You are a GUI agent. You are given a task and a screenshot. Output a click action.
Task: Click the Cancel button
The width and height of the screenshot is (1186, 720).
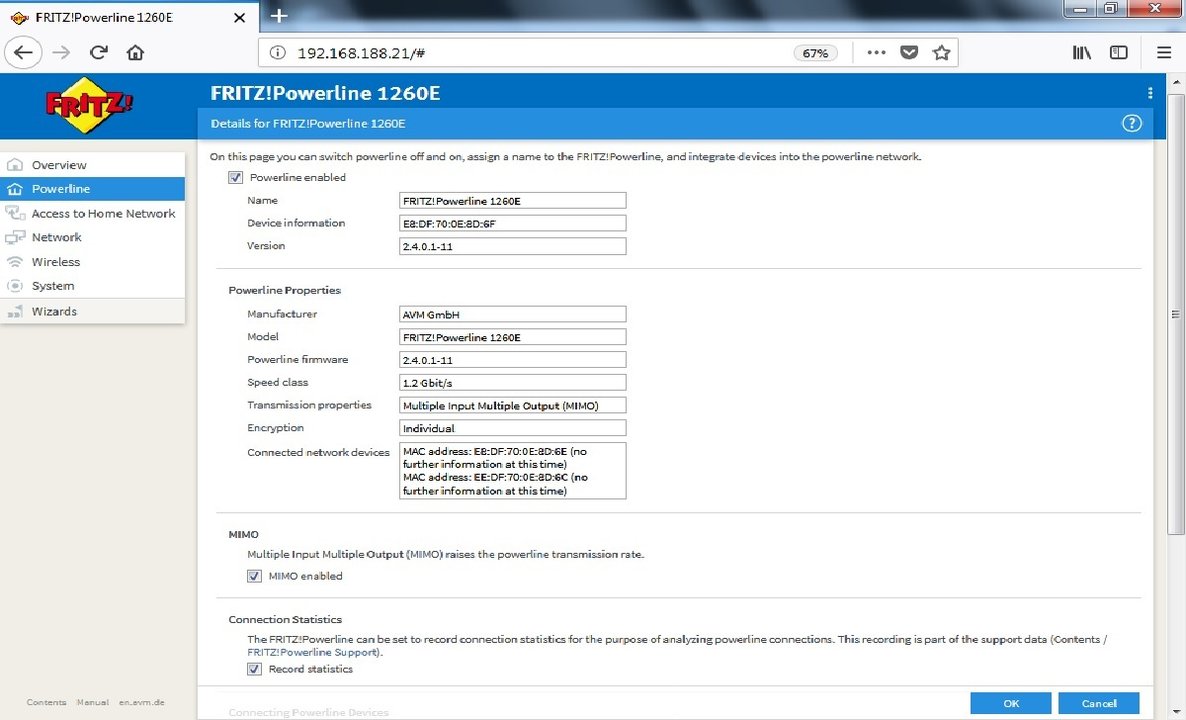coord(1098,703)
